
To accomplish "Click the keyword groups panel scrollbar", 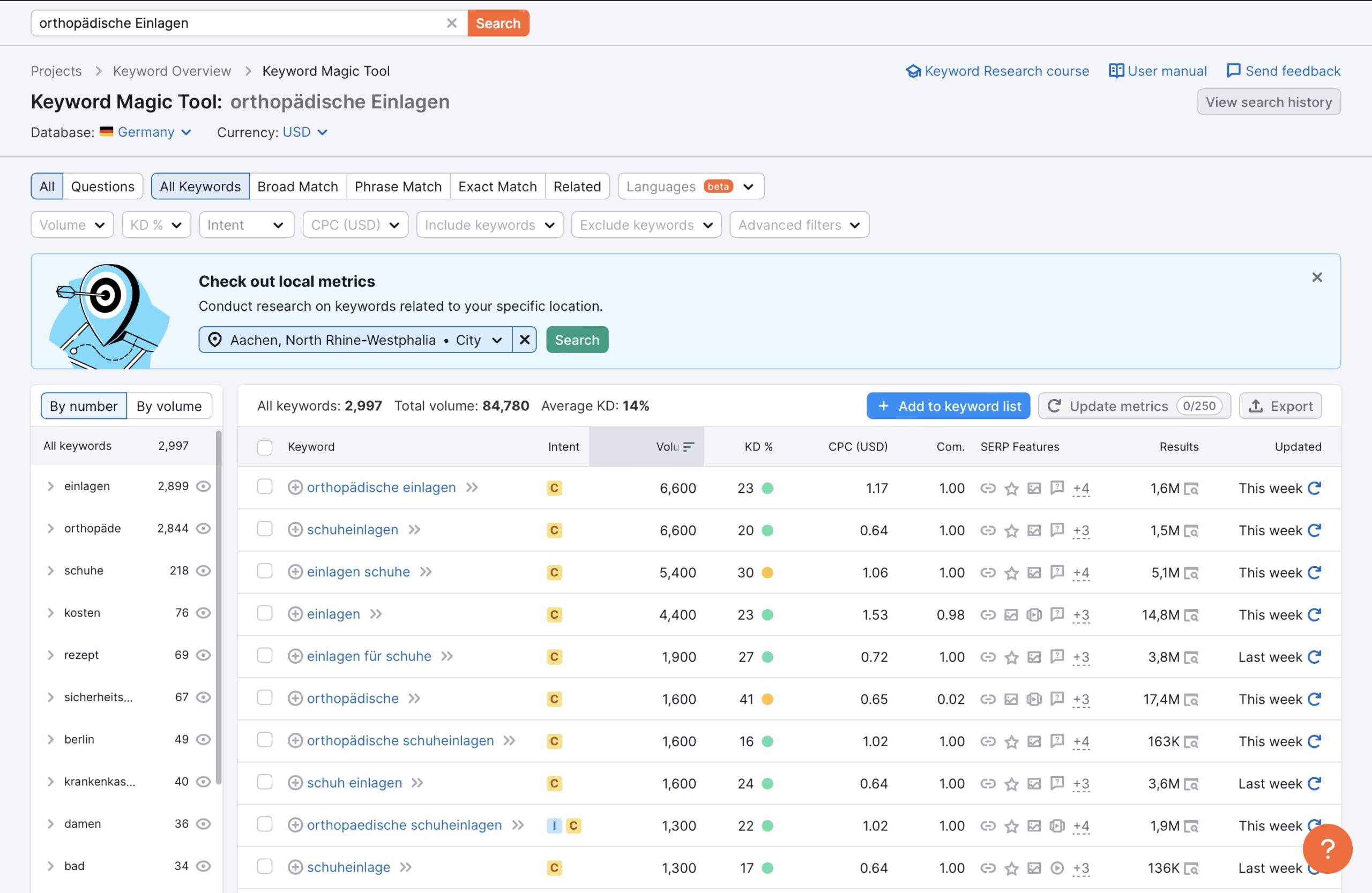I will pyautogui.click(x=219, y=608).
